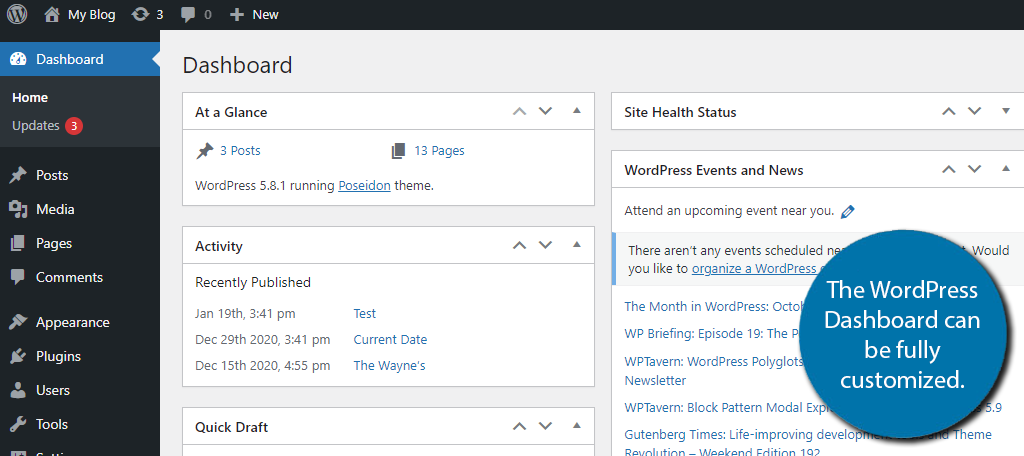Move Site Health Status widget up
The image size is (1024, 456).
point(948,111)
